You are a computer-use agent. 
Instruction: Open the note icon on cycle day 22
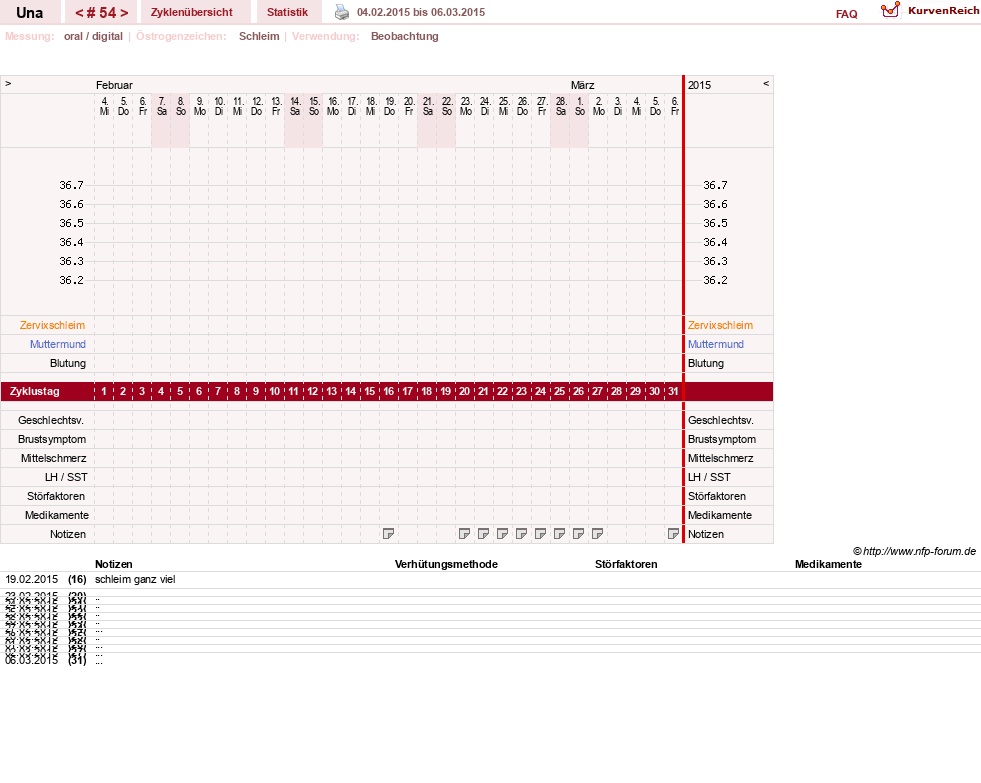[x=502, y=533]
